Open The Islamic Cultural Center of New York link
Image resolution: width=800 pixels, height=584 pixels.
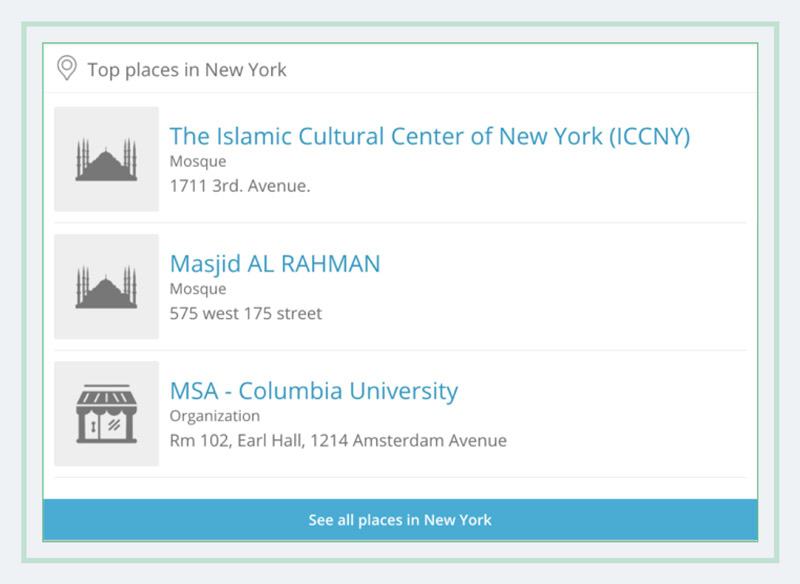pyautogui.click(x=430, y=136)
